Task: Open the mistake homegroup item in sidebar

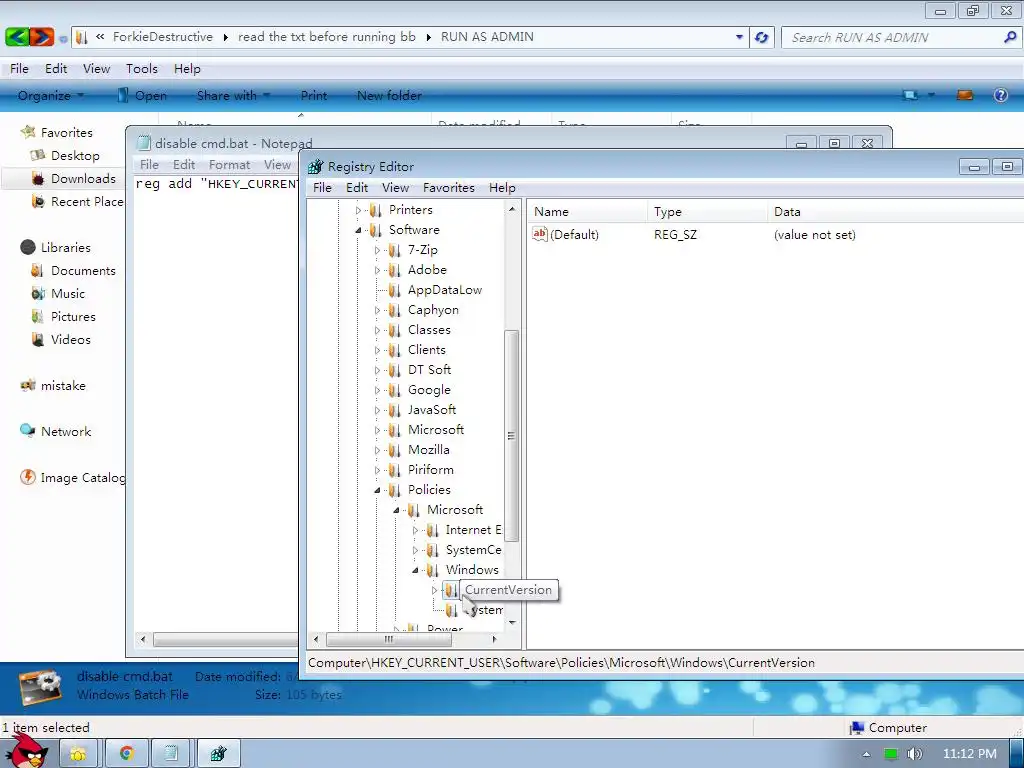Action: 63,385
